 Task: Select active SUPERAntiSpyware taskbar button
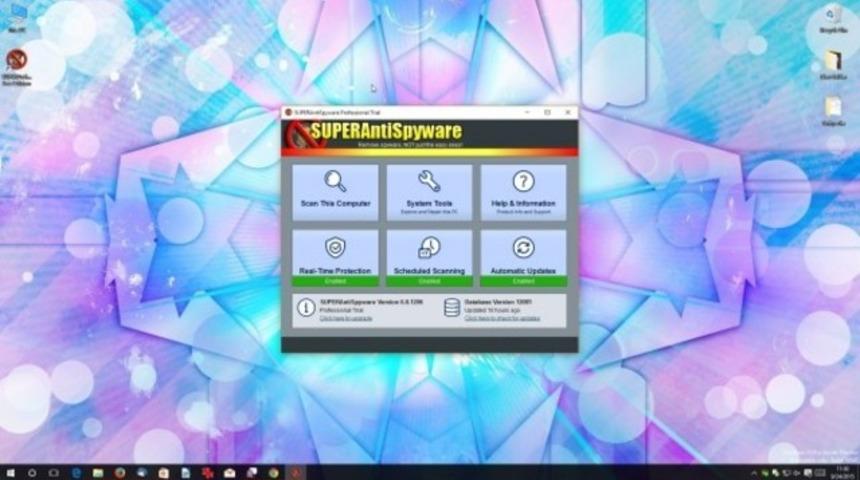[x=296, y=472]
